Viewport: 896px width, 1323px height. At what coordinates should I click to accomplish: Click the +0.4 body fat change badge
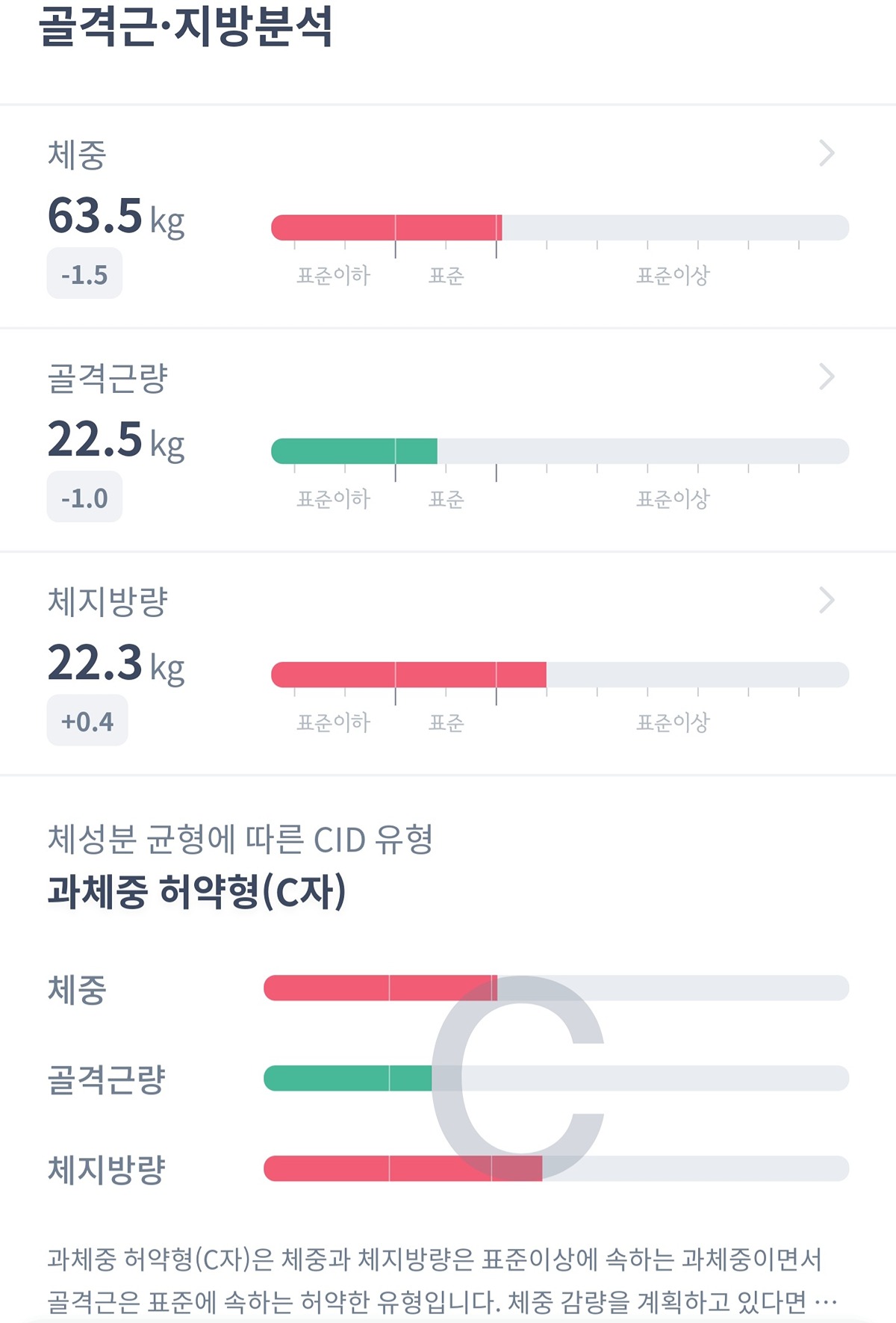pos(87,721)
